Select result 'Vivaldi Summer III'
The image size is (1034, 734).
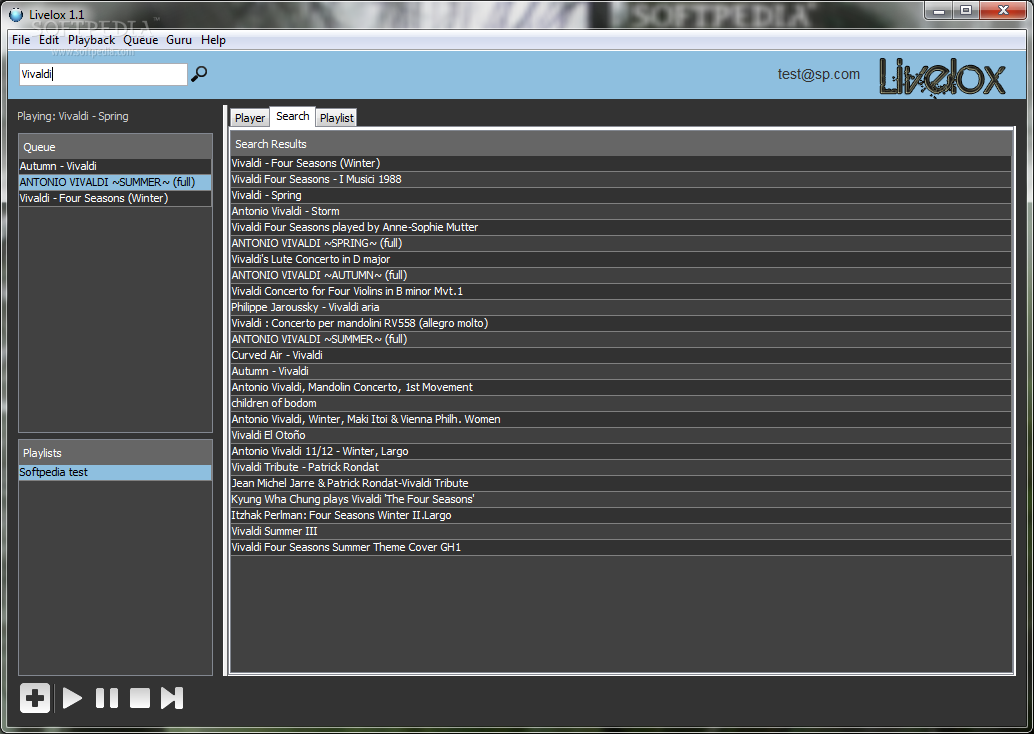tap(621, 531)
